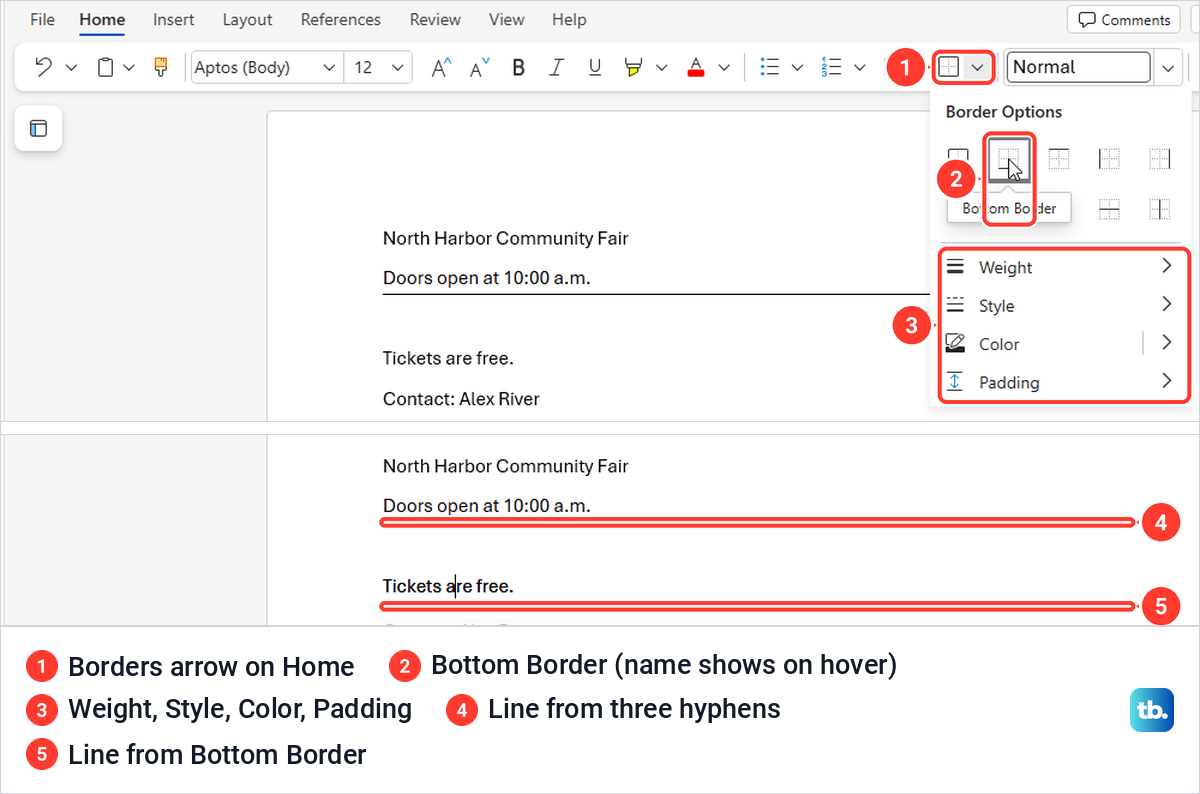This screenshot has width=1200, height=794.
Task: Click 'Tickets are free.' in the upper page
Action: (448, 358)
